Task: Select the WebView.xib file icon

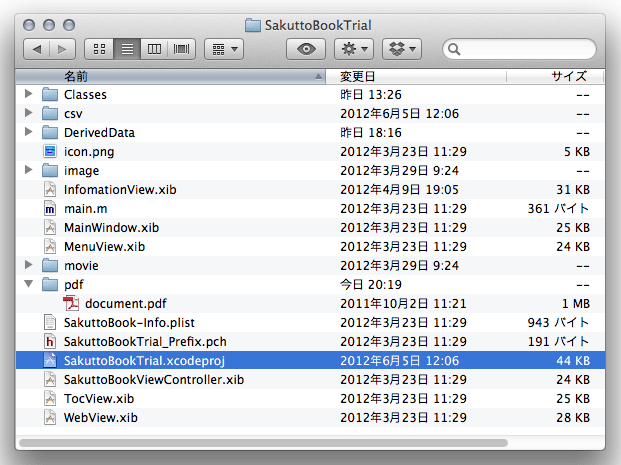Action: pyautogui.click(x=50, y=417)
